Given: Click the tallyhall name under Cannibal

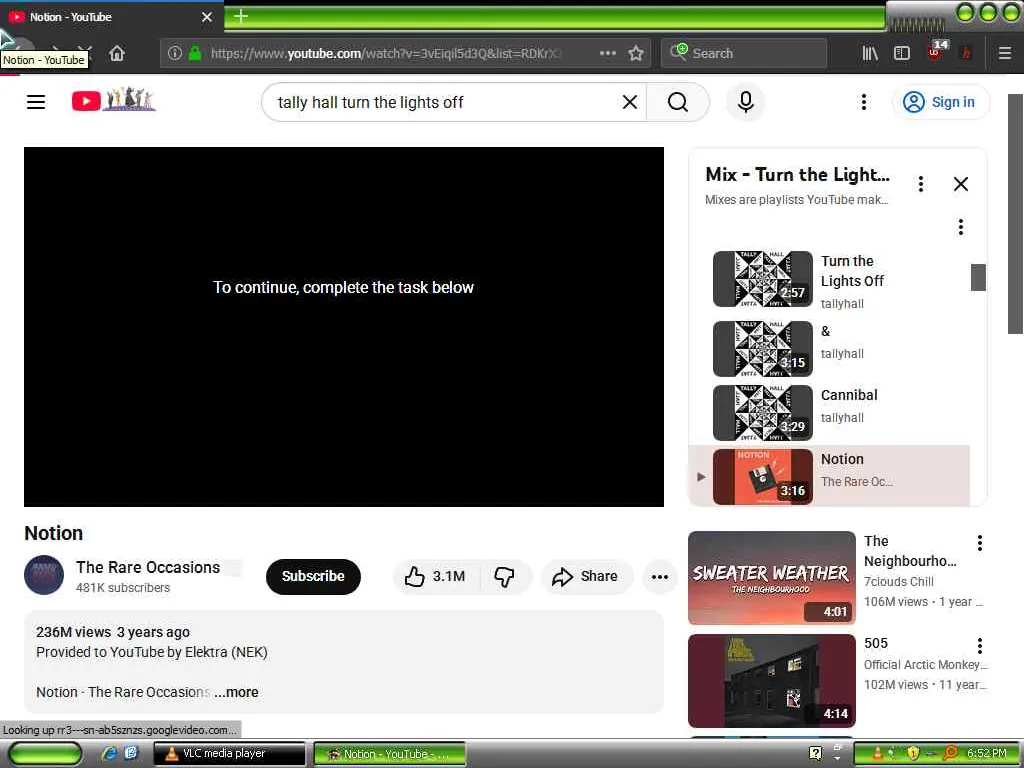Looking at the screenshot, I should [x=842, y=418].
